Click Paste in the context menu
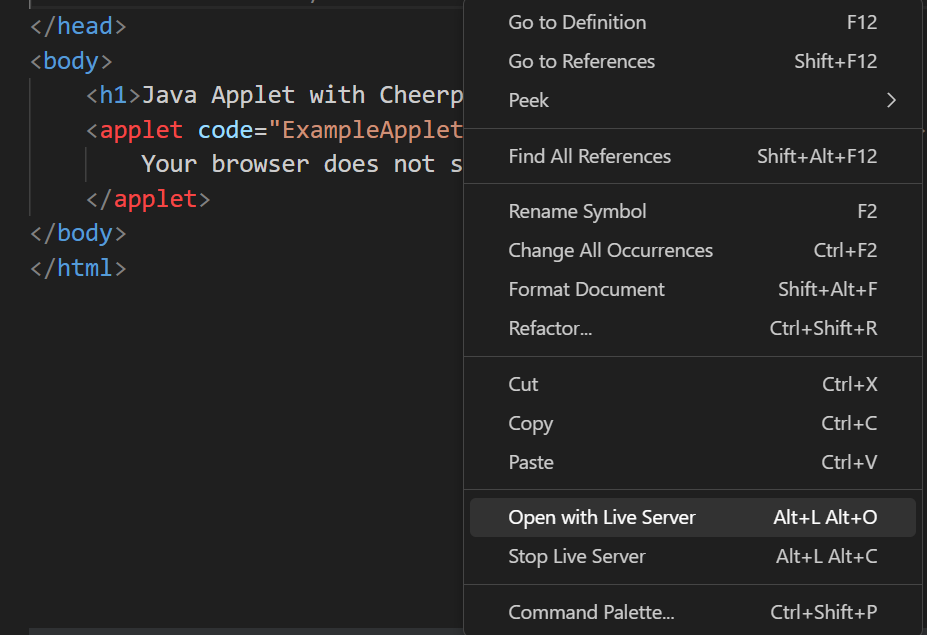The image size is (927, 635). coord(692,463)
